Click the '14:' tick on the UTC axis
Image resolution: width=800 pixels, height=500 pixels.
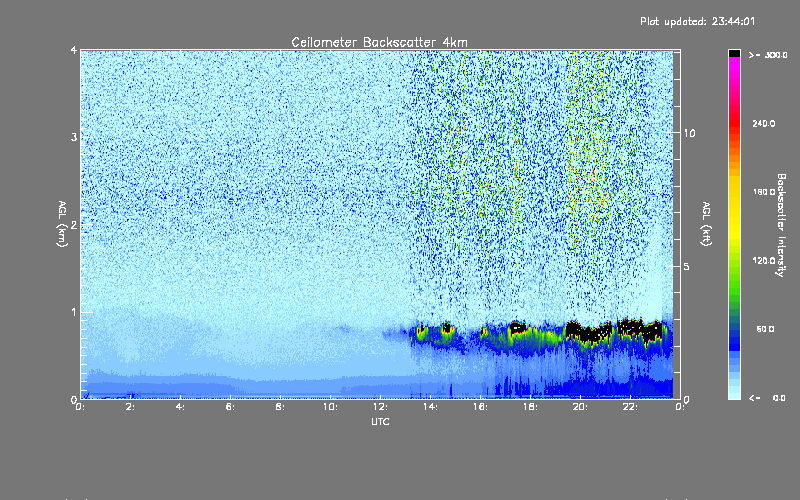(430, 407)
